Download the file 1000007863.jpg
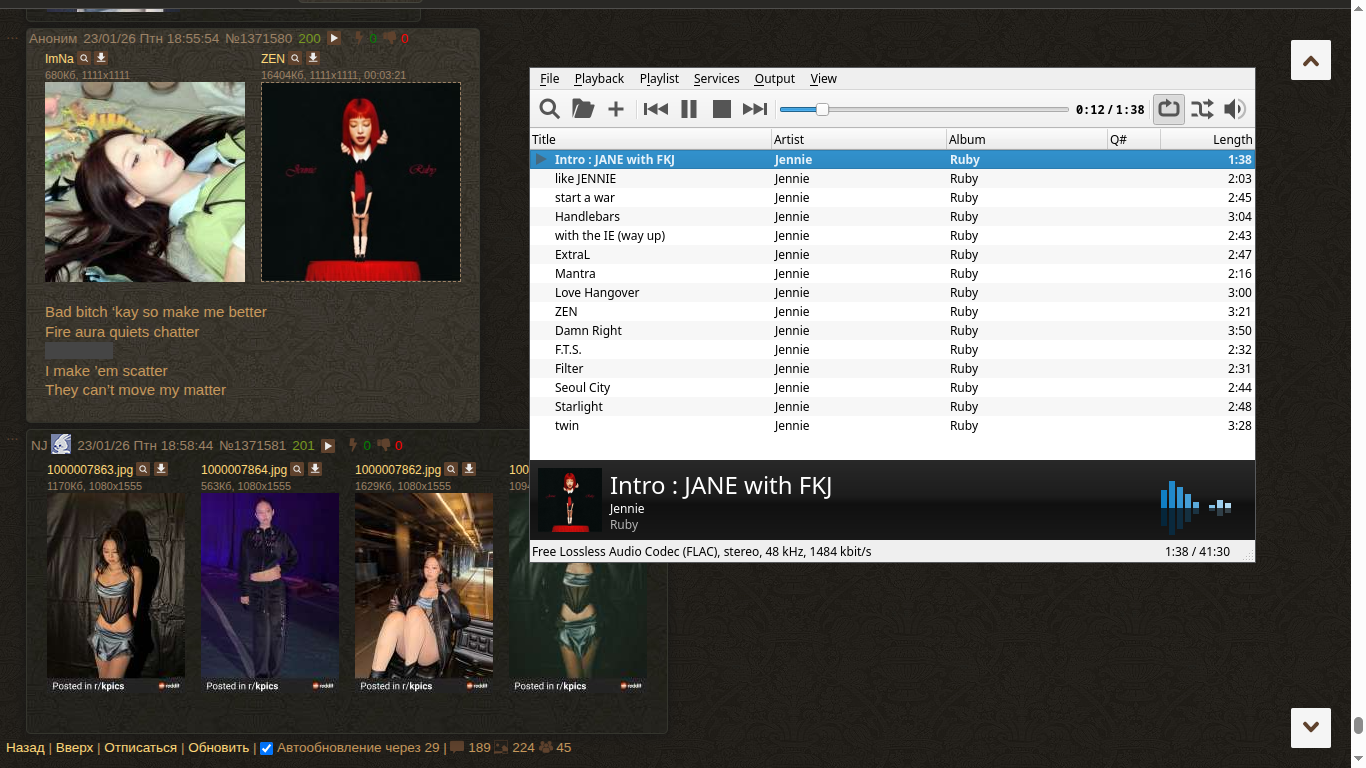Viewport: 1366px width, 768px height. click(x=160, y=469)
